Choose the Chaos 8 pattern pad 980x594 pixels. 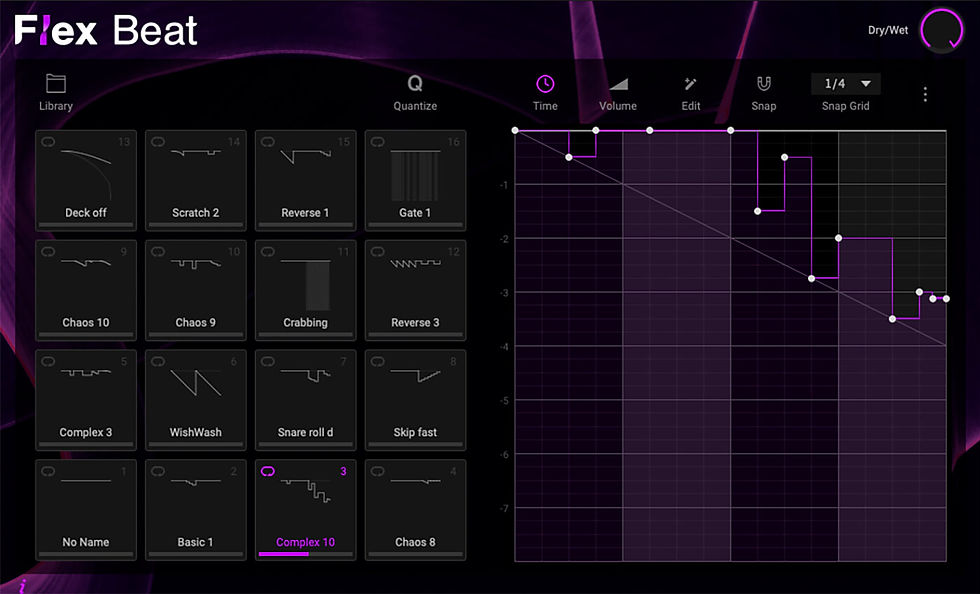(415, 510)
